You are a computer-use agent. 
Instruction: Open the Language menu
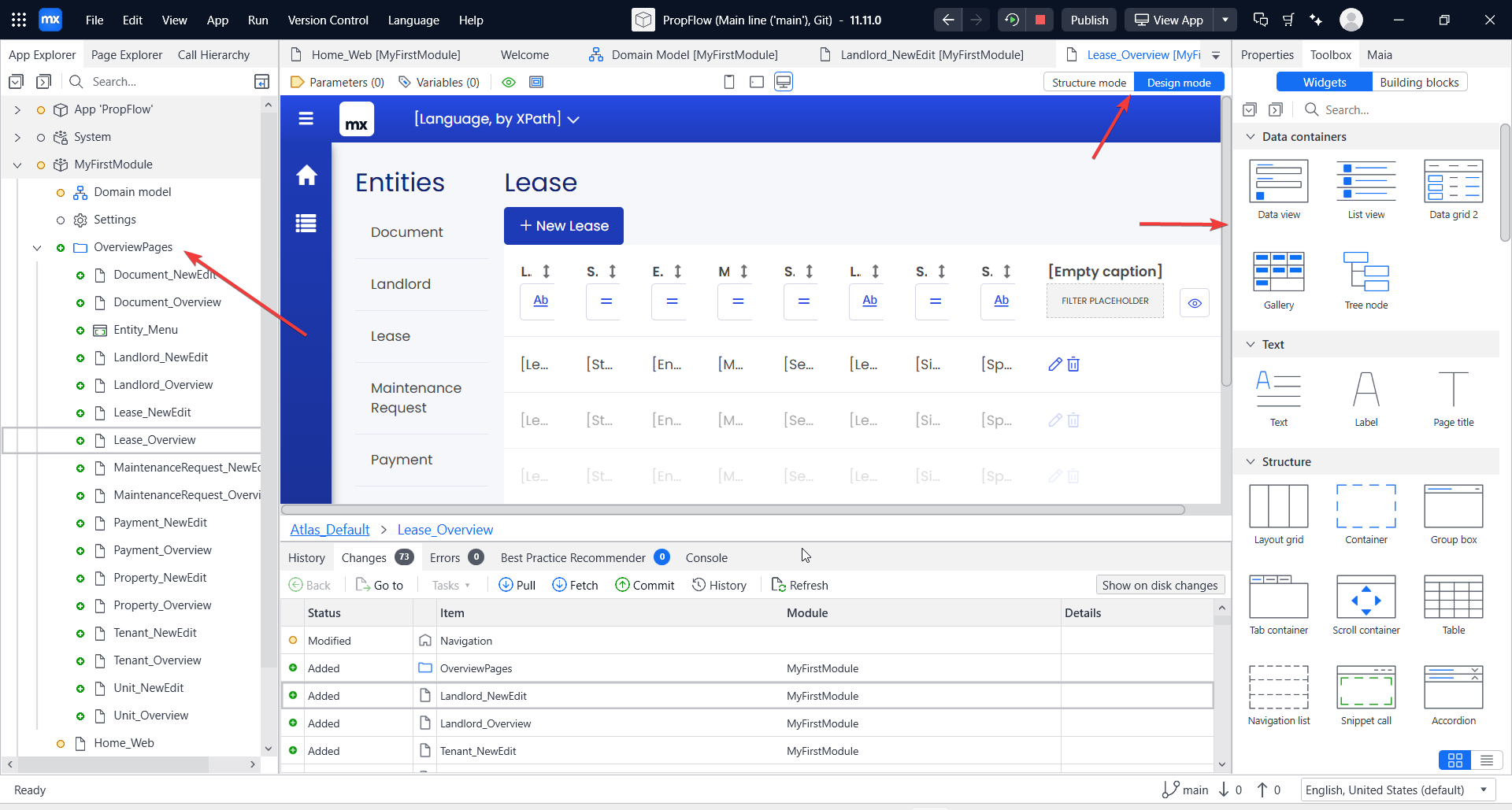point(413,20)
